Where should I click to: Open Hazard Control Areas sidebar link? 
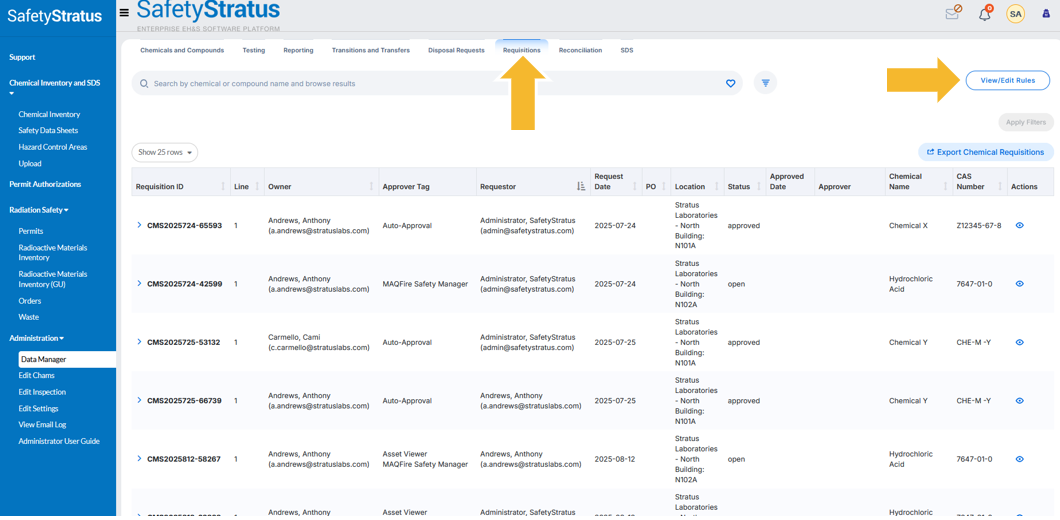53,147
